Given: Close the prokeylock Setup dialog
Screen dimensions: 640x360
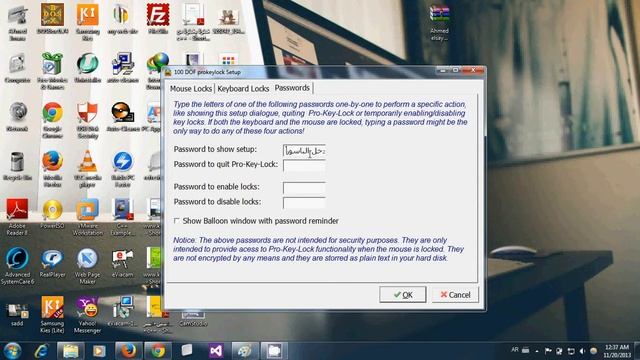Looking at the screenshot, I should [473, 71].
